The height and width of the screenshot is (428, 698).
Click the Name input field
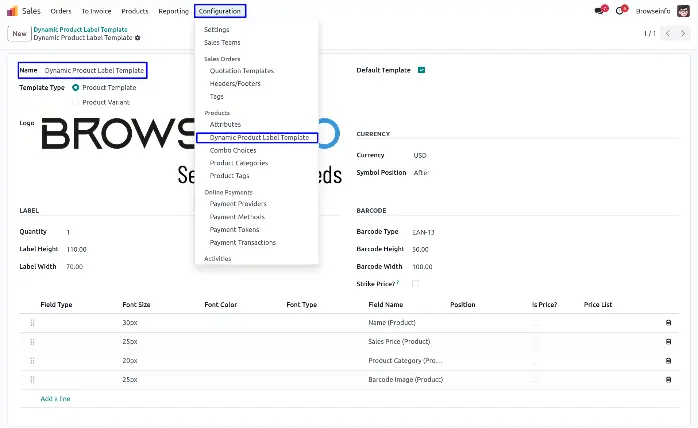click(x=95, y=70)
